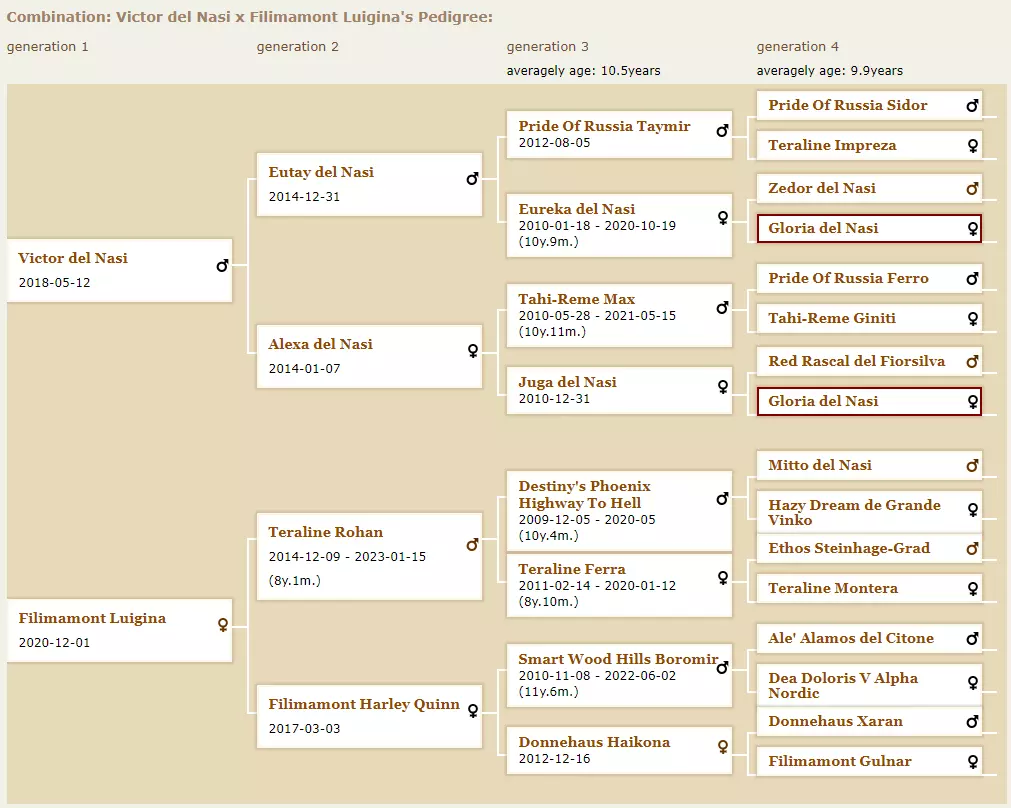Click the male icon beside Tahi-Reme Max
The height and width of the screenshot is (808, 1011).
point(723,308)
